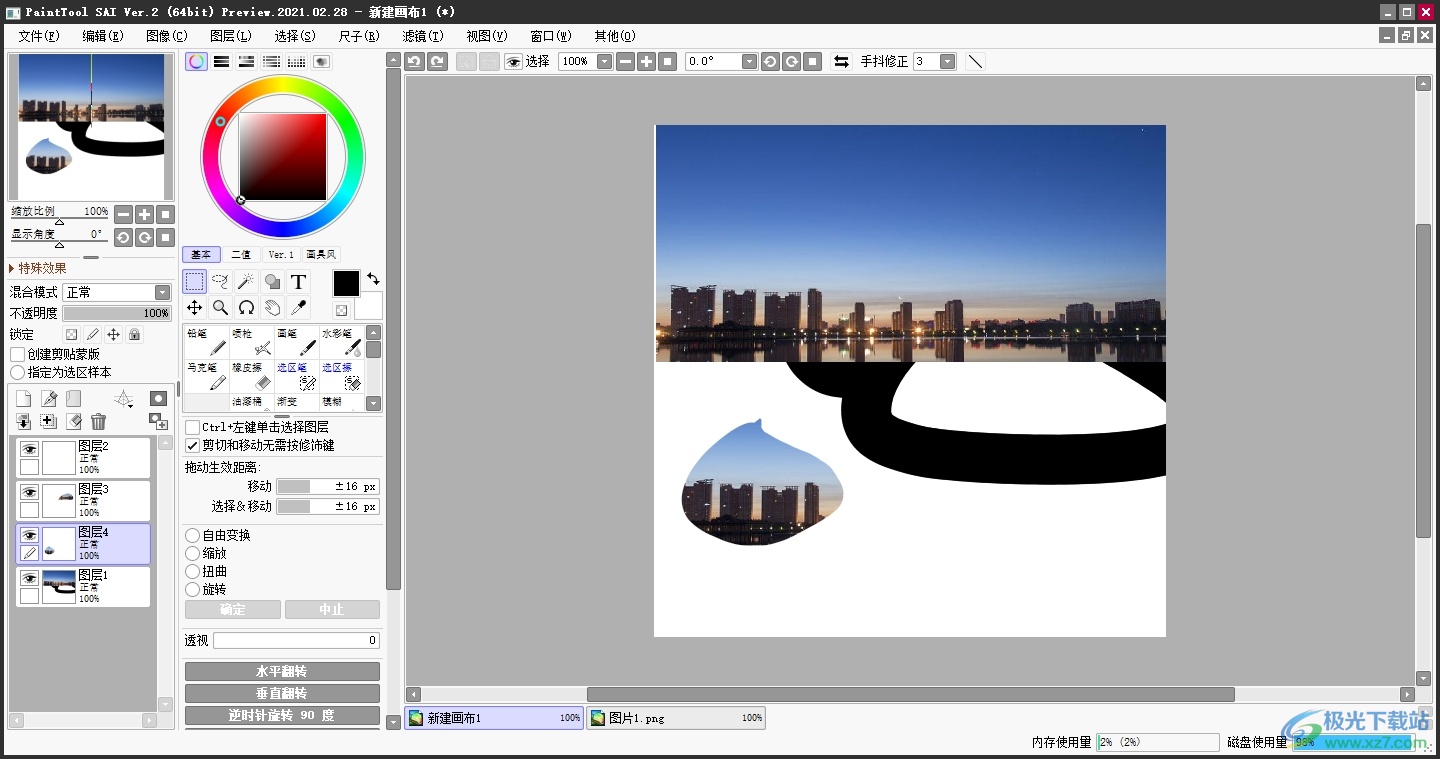The height and width of the screenshot is (759, 1440).
Task: Enable 创建剪贴蒙版 checkbox
Action: (17, 354)
